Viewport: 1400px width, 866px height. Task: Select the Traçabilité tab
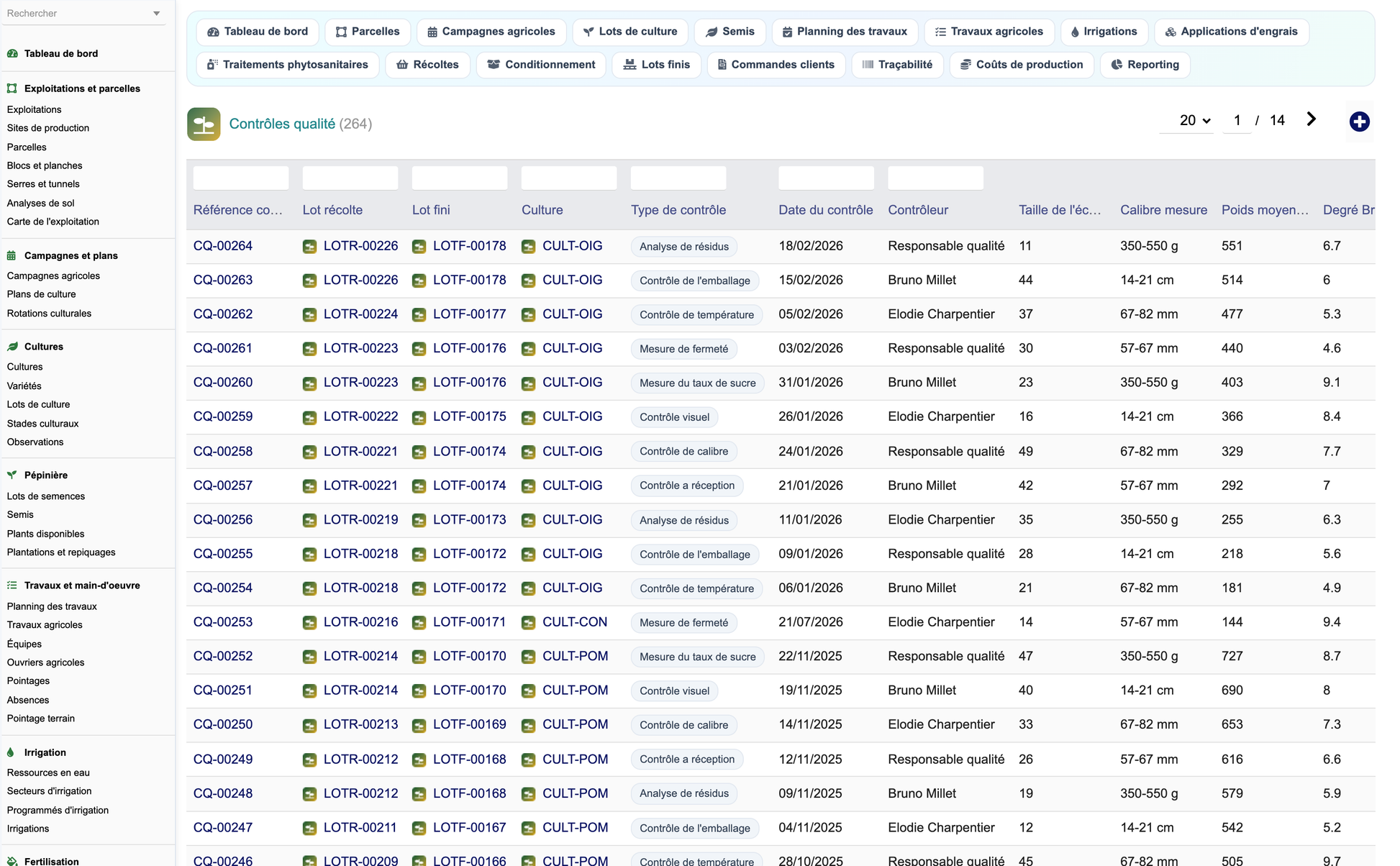tap(898, 65)
